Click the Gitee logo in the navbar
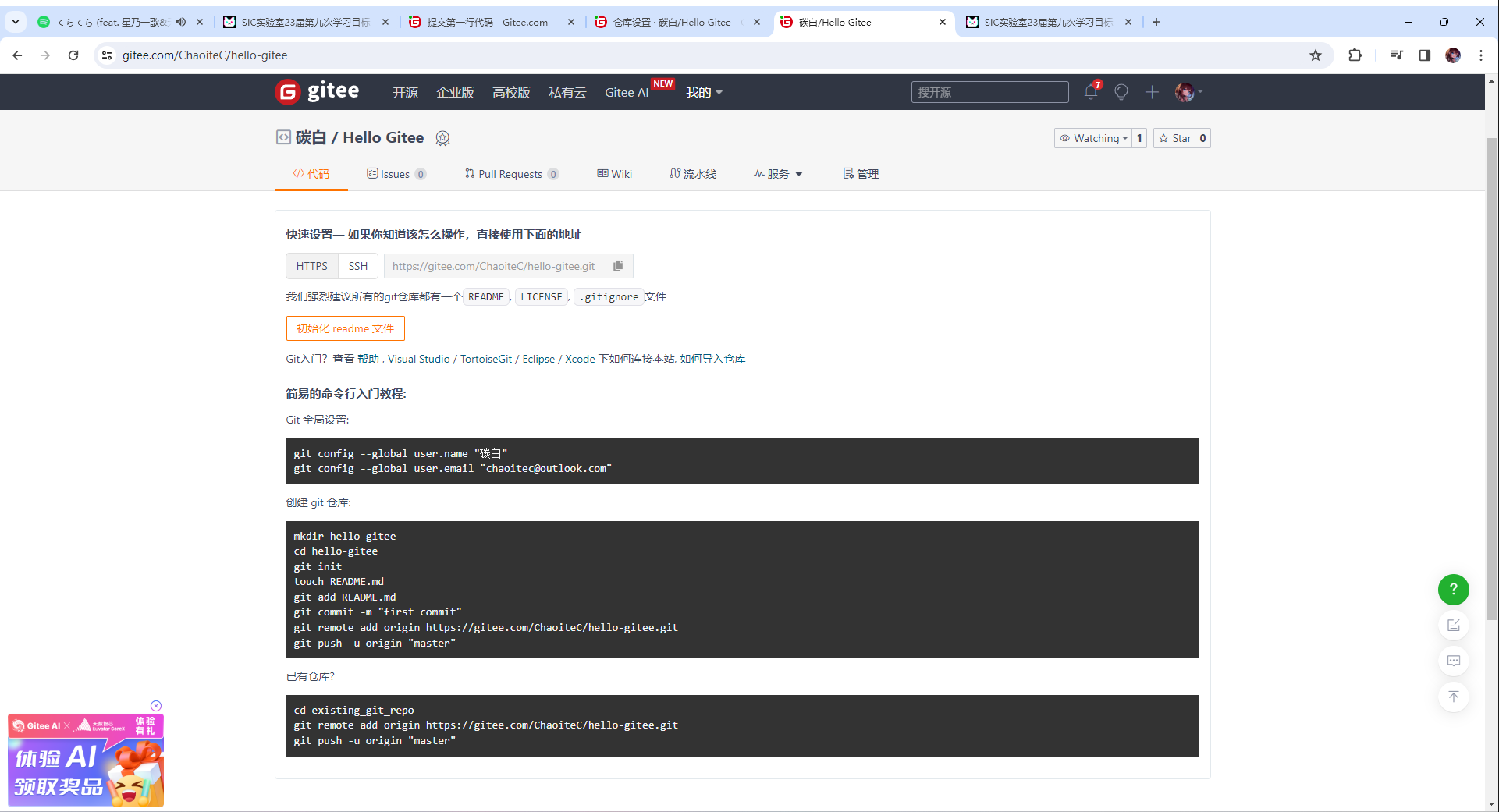 [317, 92]
